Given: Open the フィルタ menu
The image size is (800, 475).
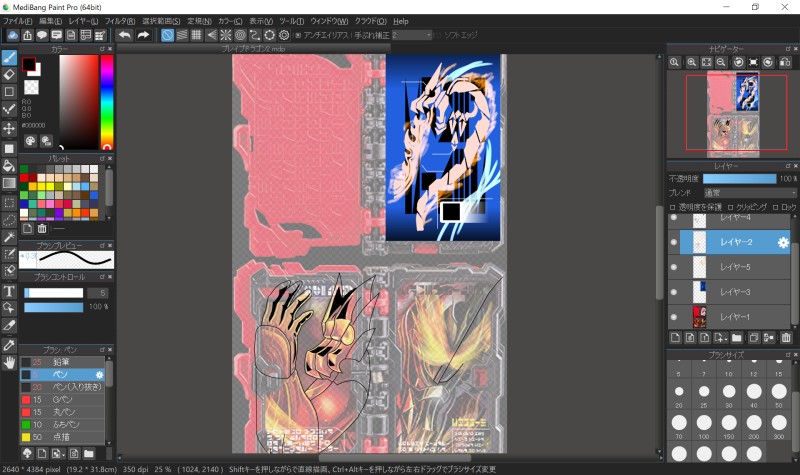Looking at the screenshot, I should tap(120, 21).
